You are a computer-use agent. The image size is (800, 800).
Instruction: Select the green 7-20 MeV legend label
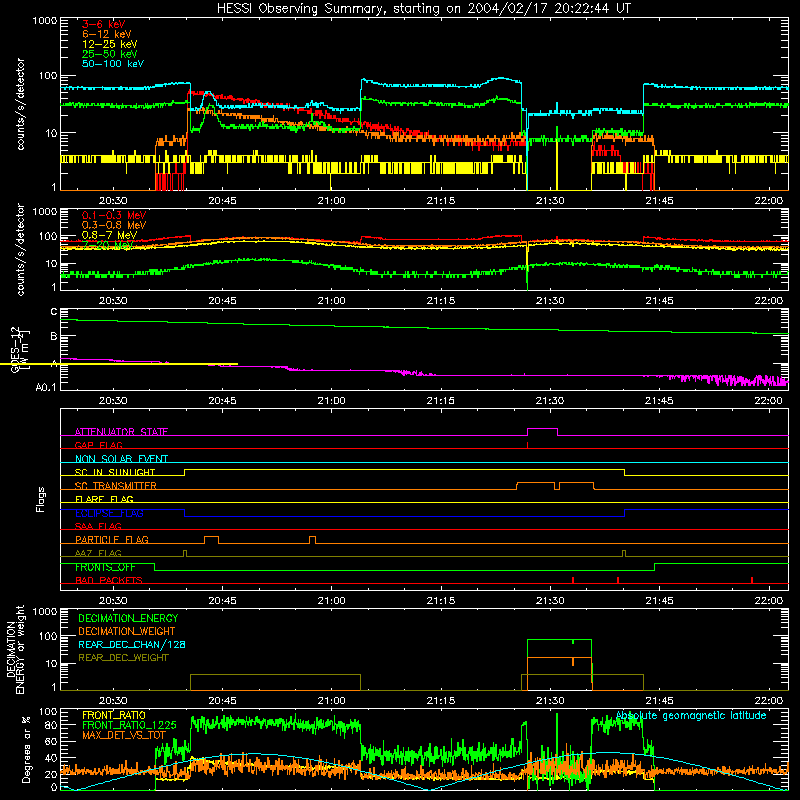[108, 245]
